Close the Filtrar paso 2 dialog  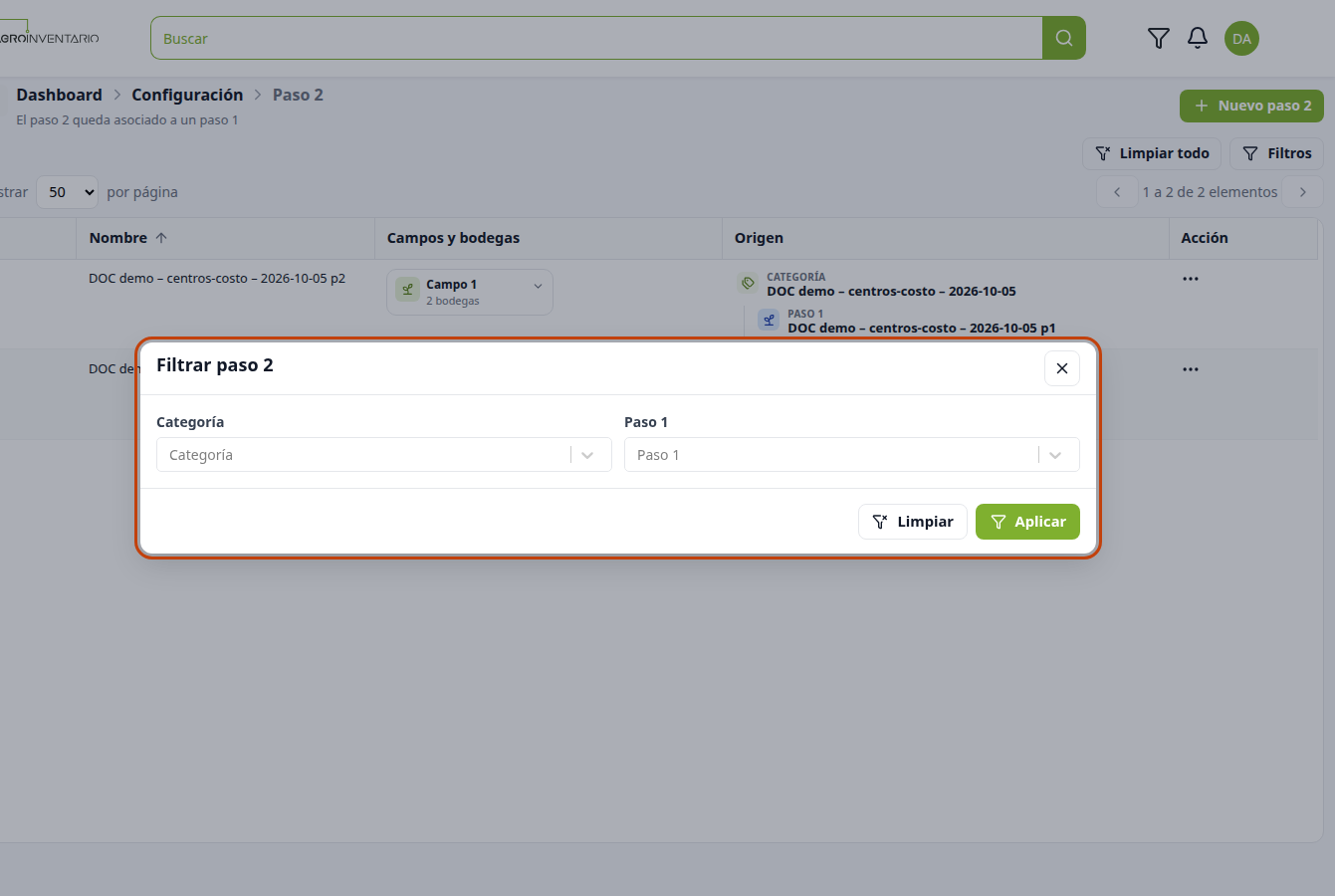(1061, 368)
